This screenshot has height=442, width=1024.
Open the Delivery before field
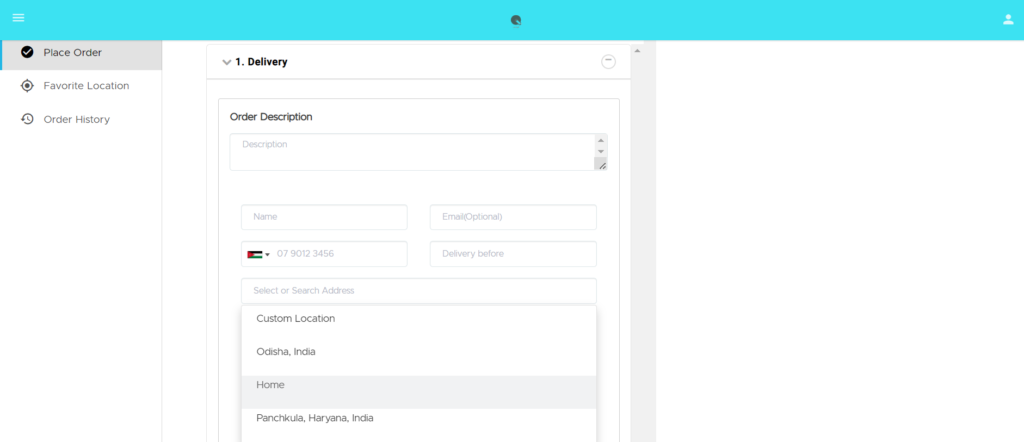[x=513, y=253]
